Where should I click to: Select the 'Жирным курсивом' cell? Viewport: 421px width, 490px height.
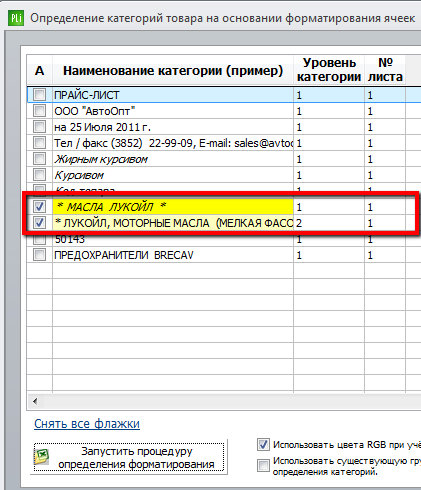pos(173,159)
